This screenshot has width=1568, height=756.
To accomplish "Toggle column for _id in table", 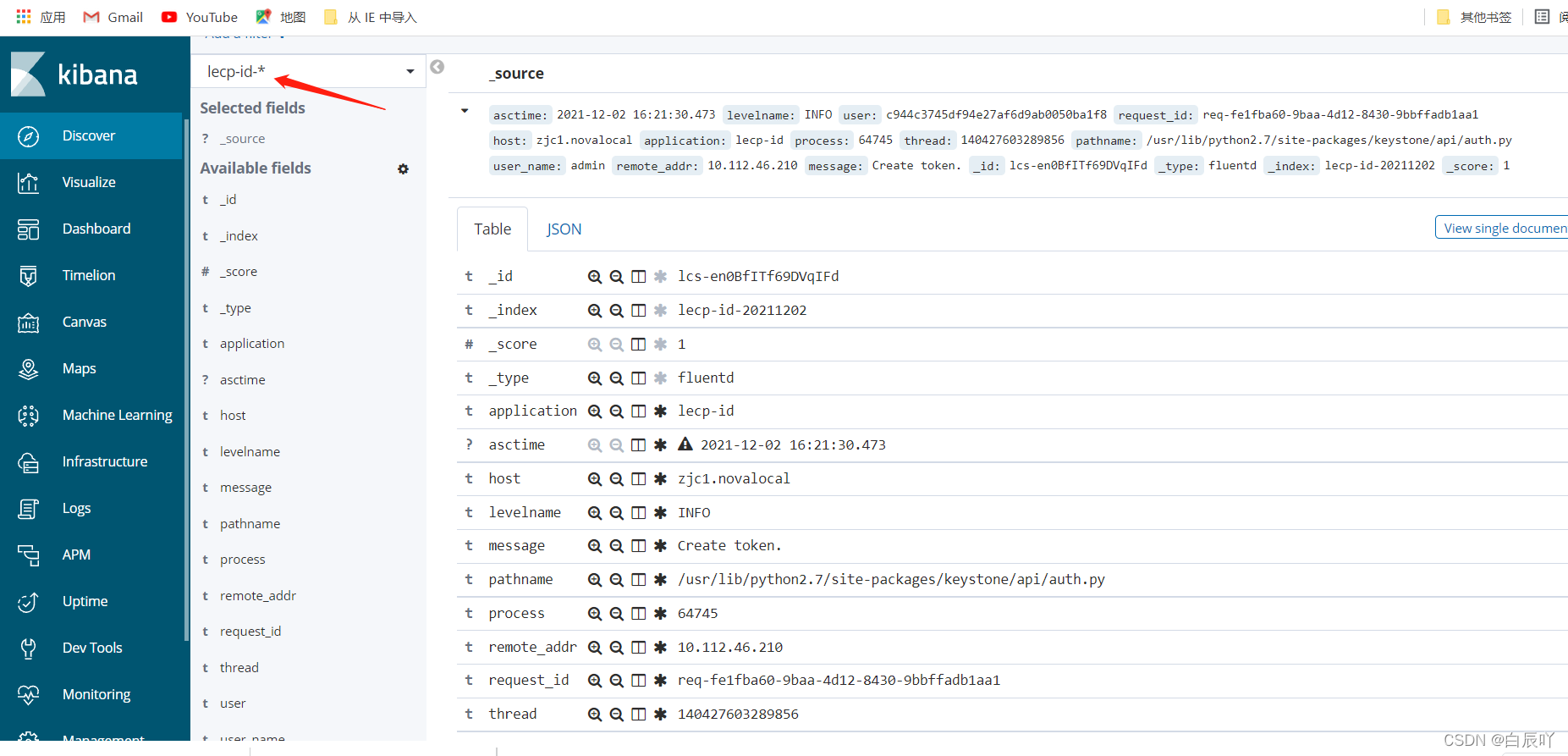I will click(x=639, y=277).
